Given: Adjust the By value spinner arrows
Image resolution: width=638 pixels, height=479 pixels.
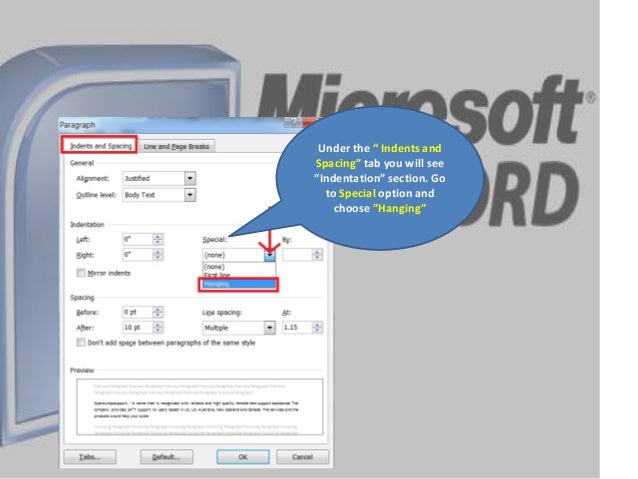Looking at the screenshot, I should click(x=317, y=255).
